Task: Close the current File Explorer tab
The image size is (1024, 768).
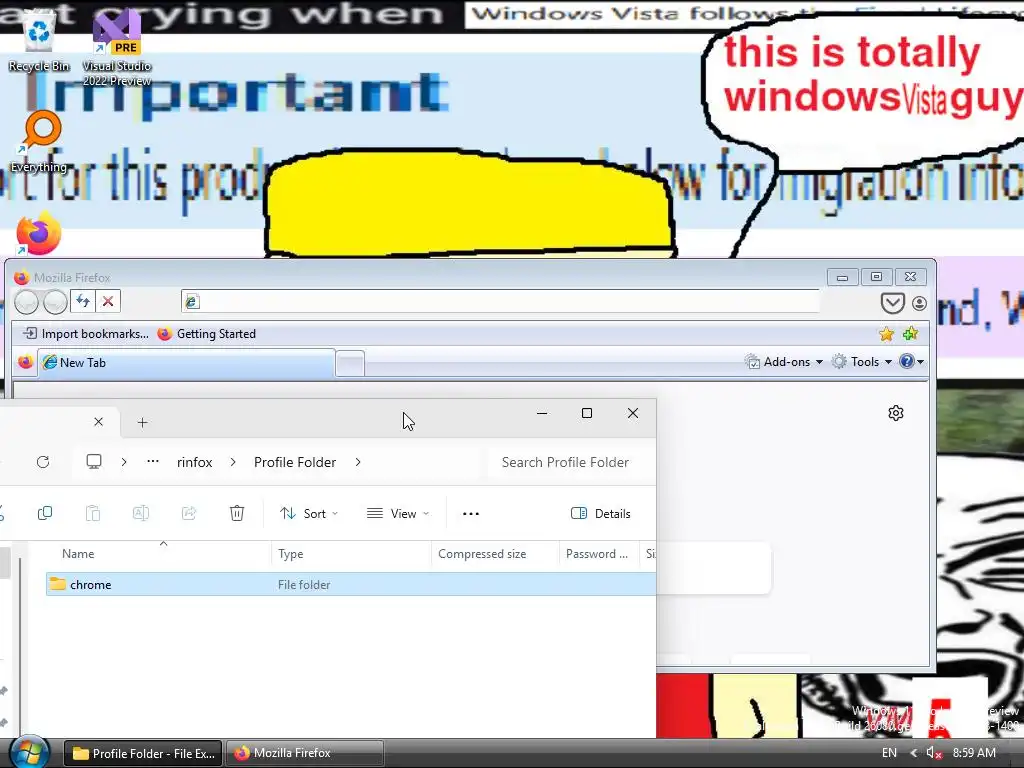Action: click(99, 422)
